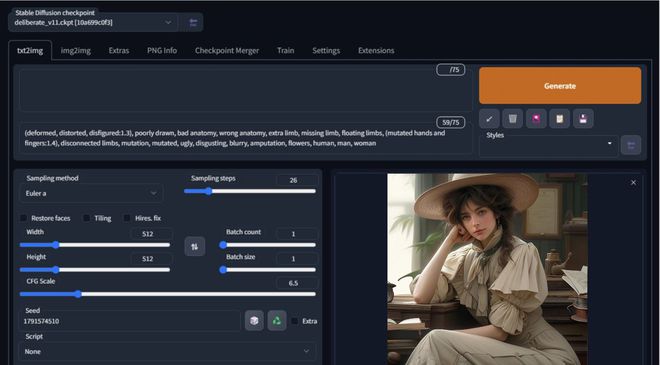The width and height of the screenshot is (660, 365).
Task: Expand the Sampling method Euler a dropdown
Action: (x=91, y=193)
